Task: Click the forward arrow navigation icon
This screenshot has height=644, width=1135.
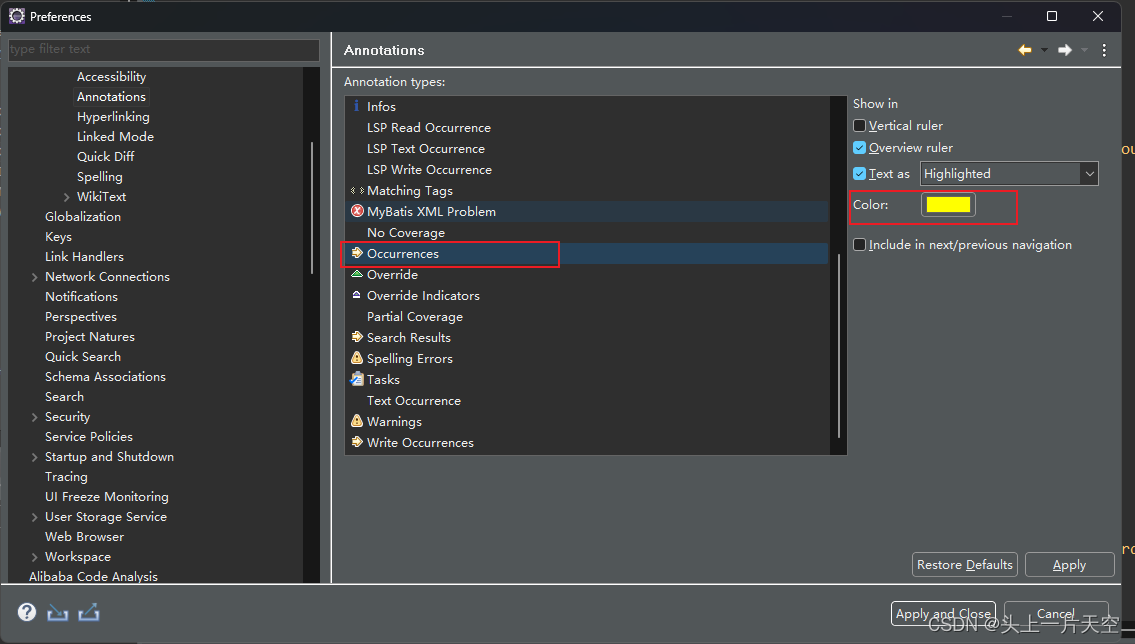Action: tap(1065, 50)
